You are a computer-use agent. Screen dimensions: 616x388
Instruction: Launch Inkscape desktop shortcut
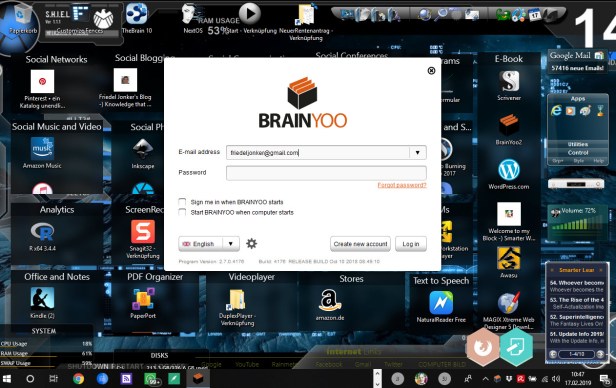[143, 150]
